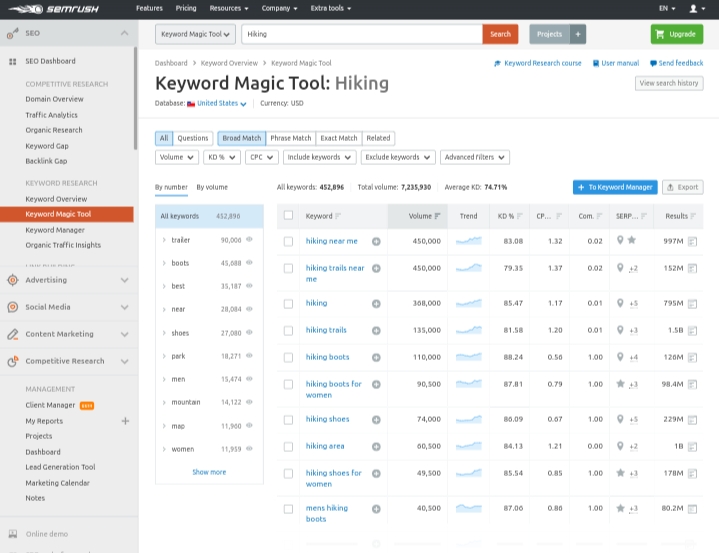Change the United States database dropdown
719x553 pixels.
pyautogui.click(x=221, y=104)
